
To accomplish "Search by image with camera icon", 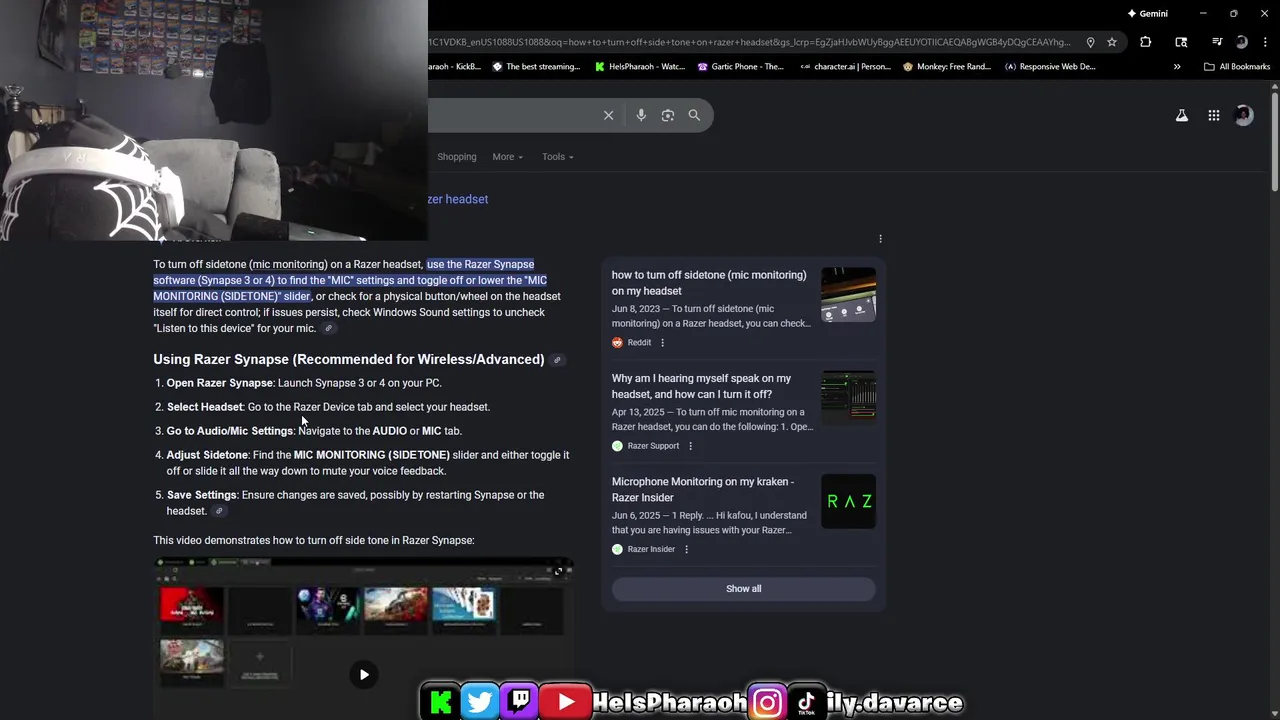I will click(668, 115).
